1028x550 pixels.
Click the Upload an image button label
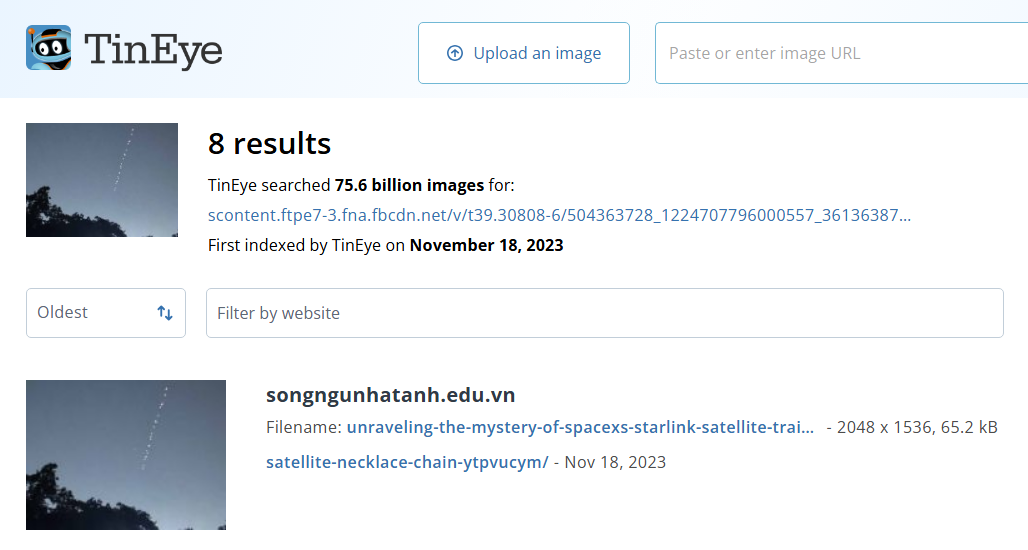tap(537, 53)
